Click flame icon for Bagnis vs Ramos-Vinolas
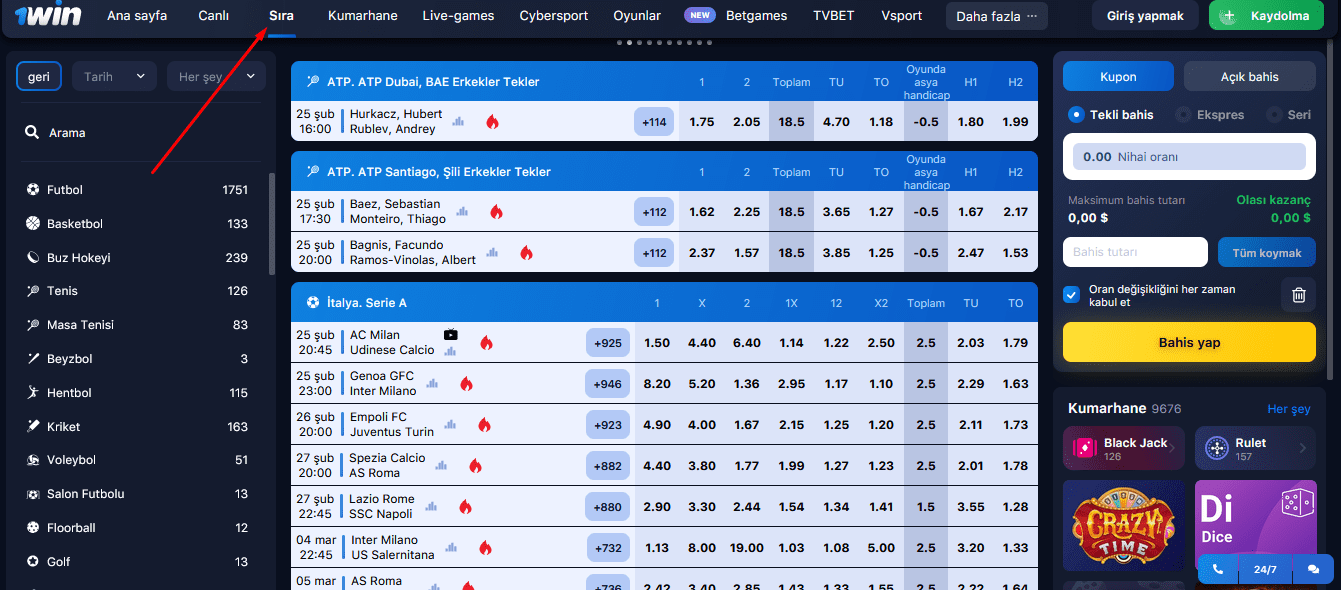 pos(526,253)
